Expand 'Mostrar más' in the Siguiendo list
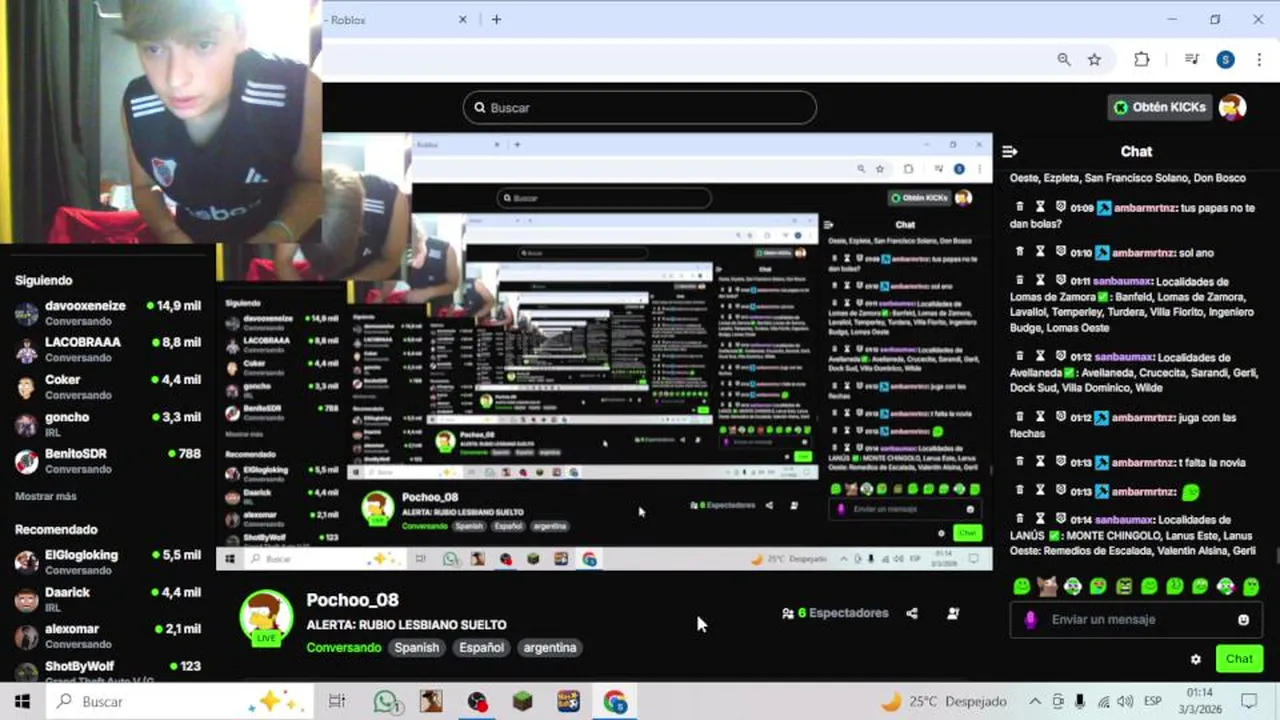The image size is (1280, 720). coord(46,496)
